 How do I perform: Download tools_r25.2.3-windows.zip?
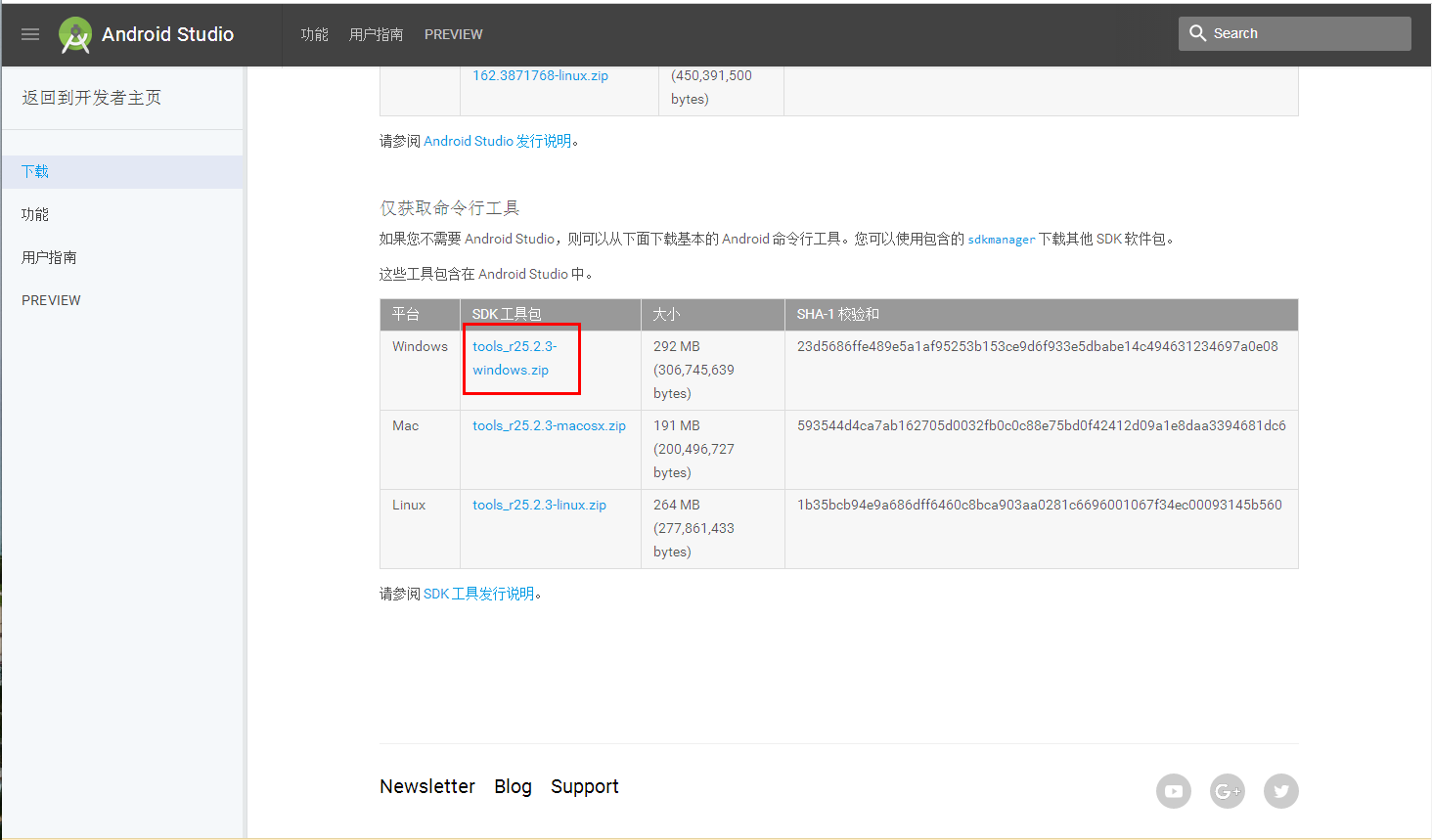tap(515, 358)
